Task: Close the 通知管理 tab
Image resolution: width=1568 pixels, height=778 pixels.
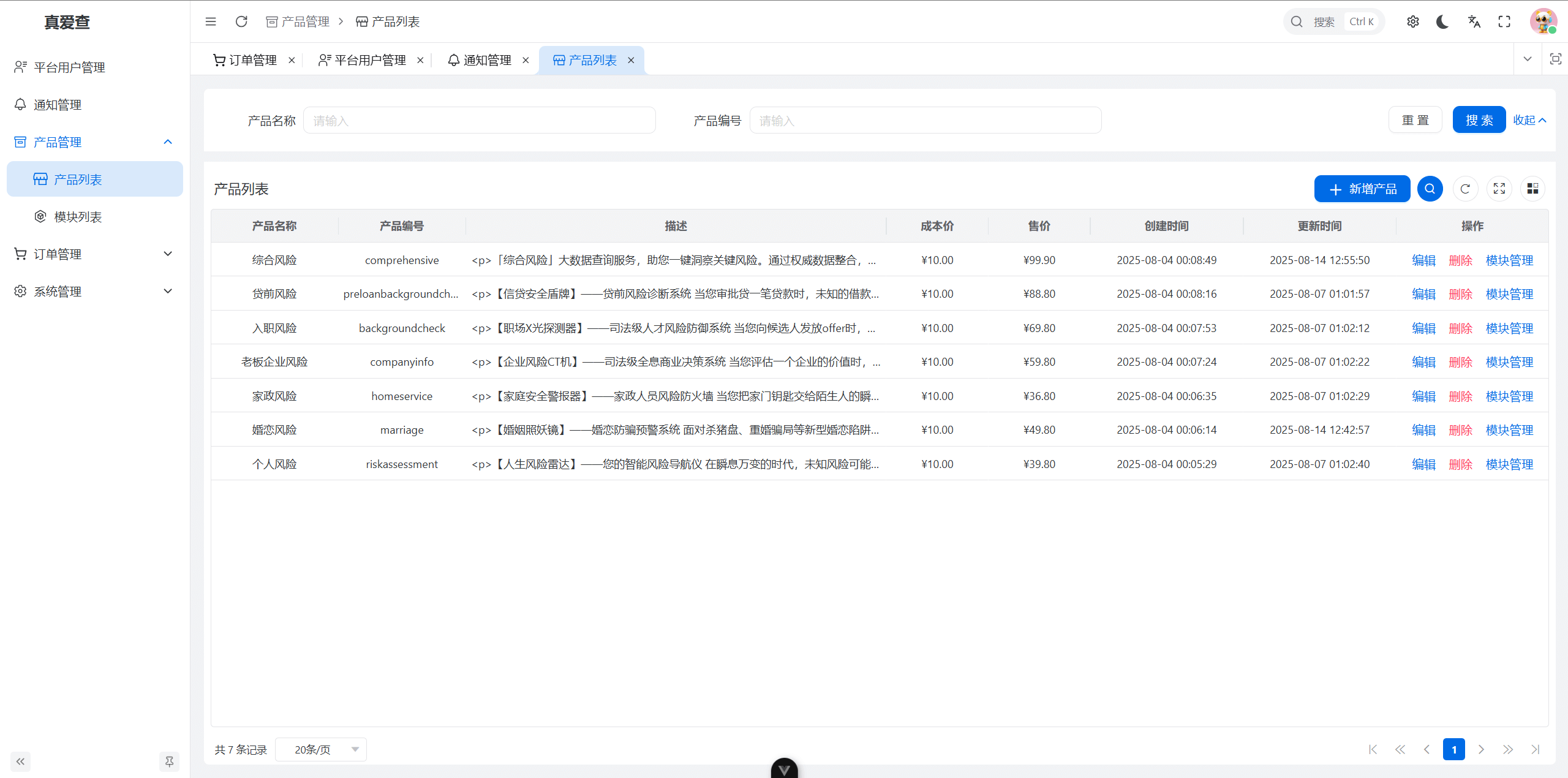Action: pyautogui.click(x=526, y=60)
